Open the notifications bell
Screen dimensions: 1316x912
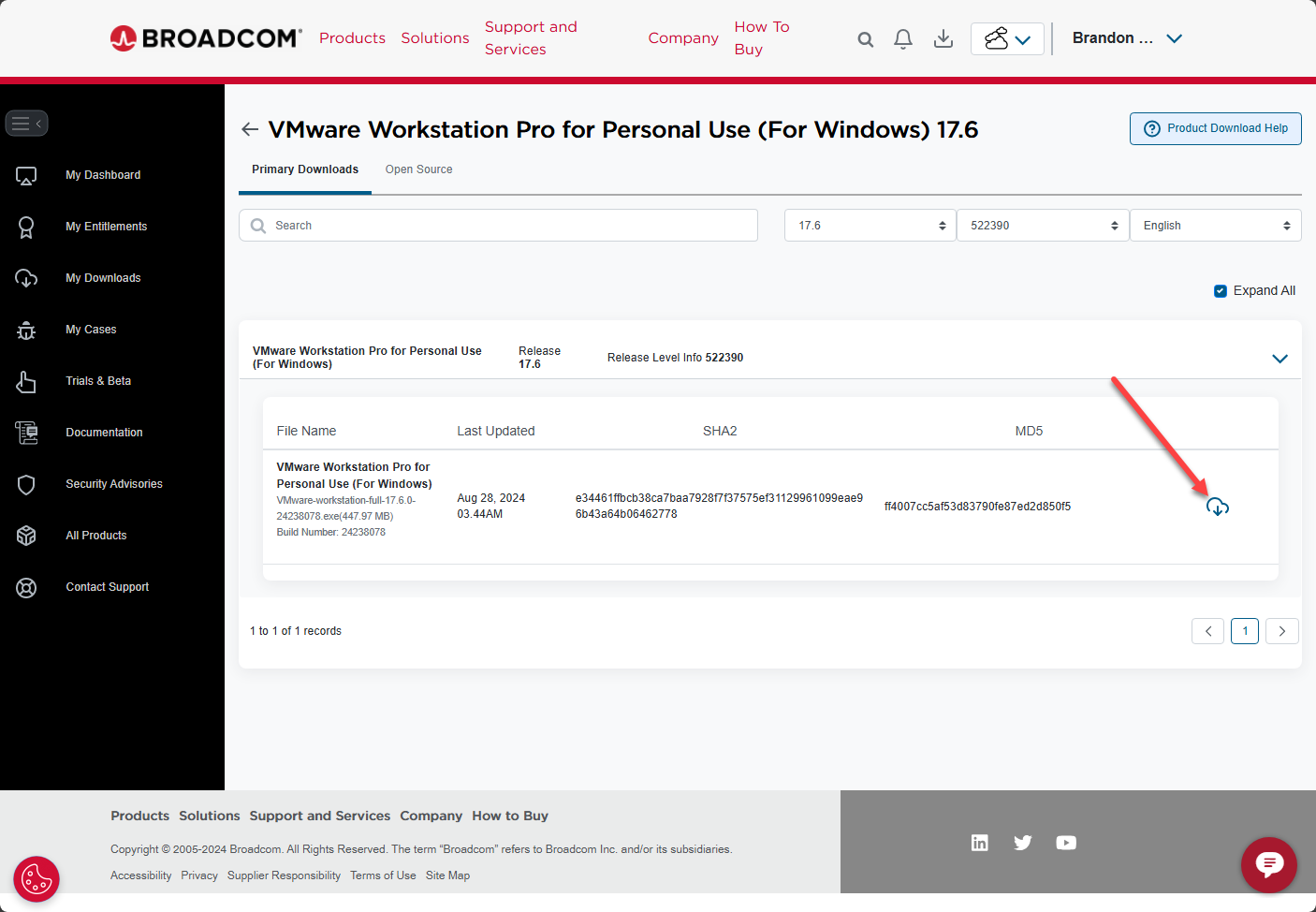[x=903, y=38]
